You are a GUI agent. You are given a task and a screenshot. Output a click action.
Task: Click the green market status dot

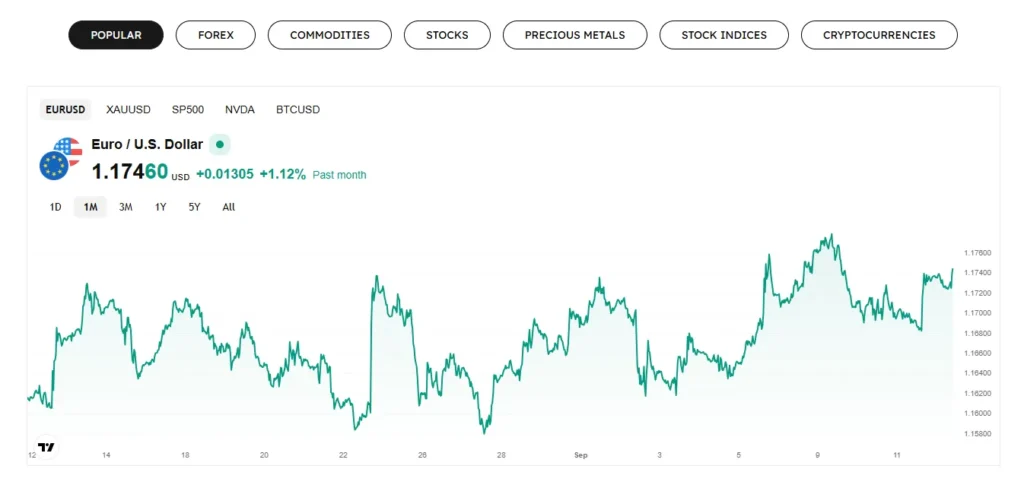pyautogui.click(x=220, y=145)
